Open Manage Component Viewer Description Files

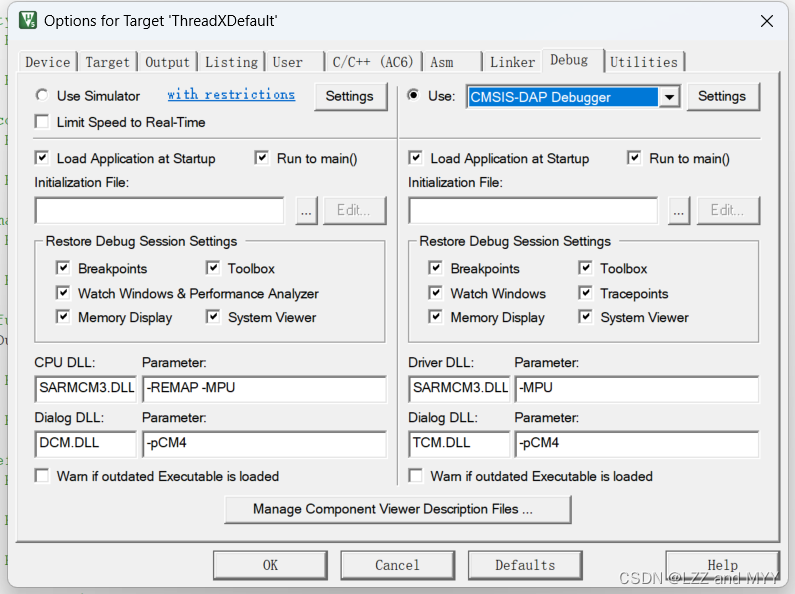(398, 509)
